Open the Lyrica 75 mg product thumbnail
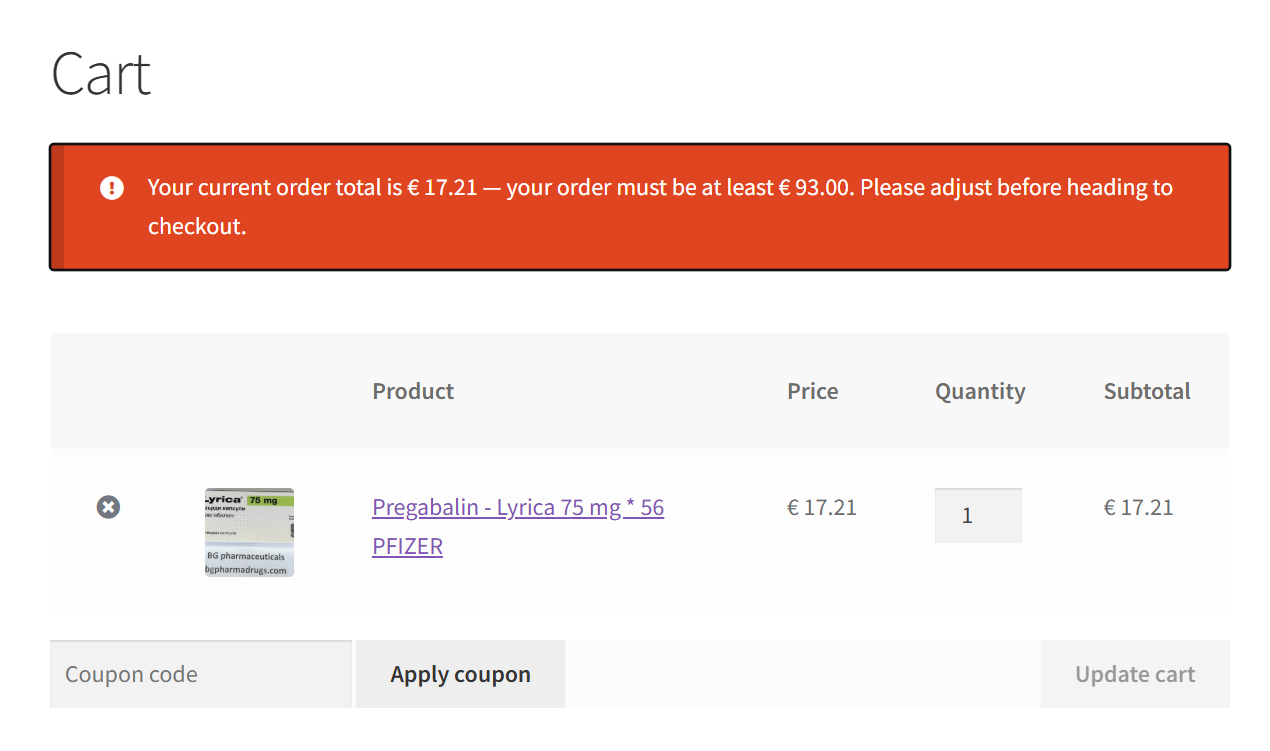This screenshot has width=1270, height=751. coord(249,532)
